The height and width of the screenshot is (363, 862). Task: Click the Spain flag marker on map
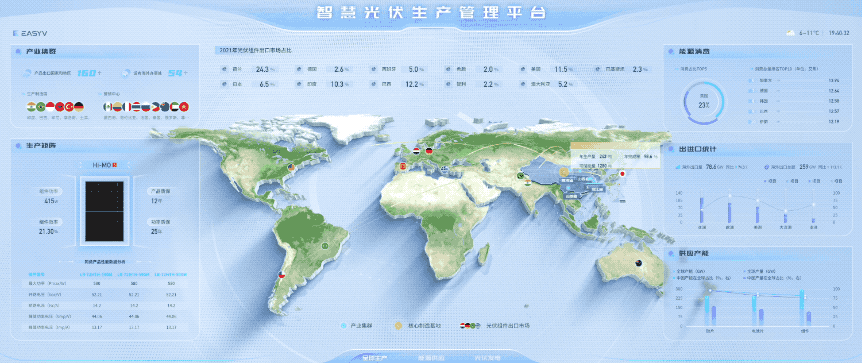pyautogui.click(x=402, y=167)
